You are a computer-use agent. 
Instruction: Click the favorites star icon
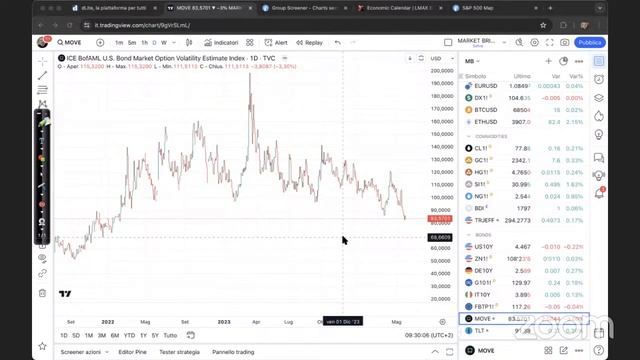click(x=42, y=346)
